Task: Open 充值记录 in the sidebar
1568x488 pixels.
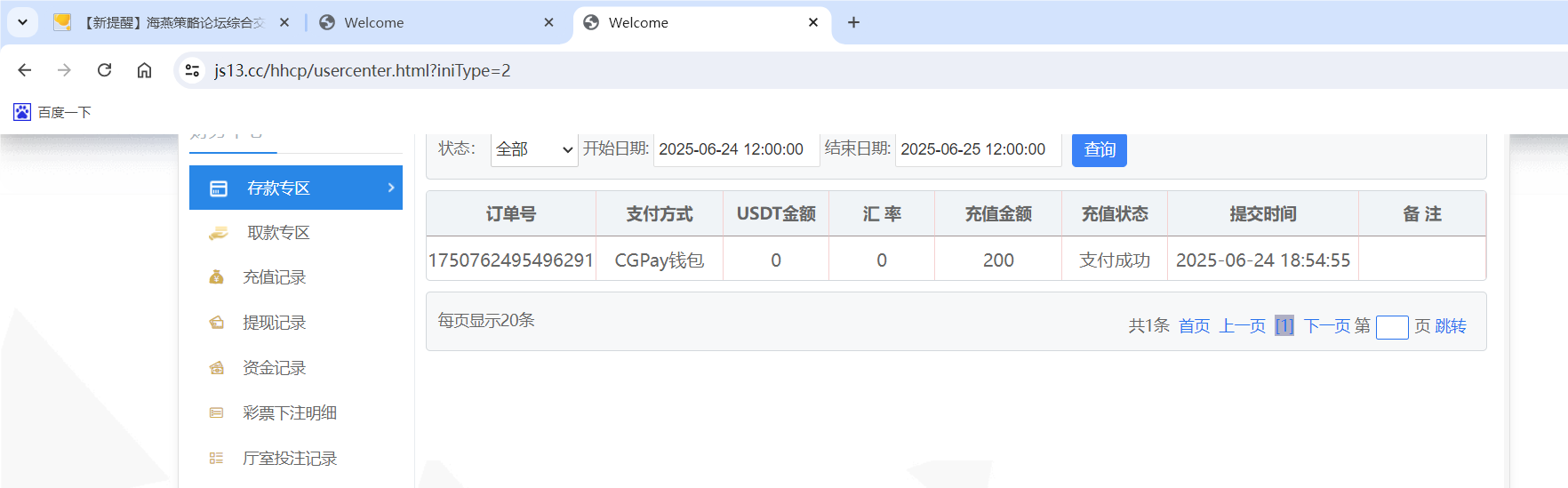Action: (274, 277)
